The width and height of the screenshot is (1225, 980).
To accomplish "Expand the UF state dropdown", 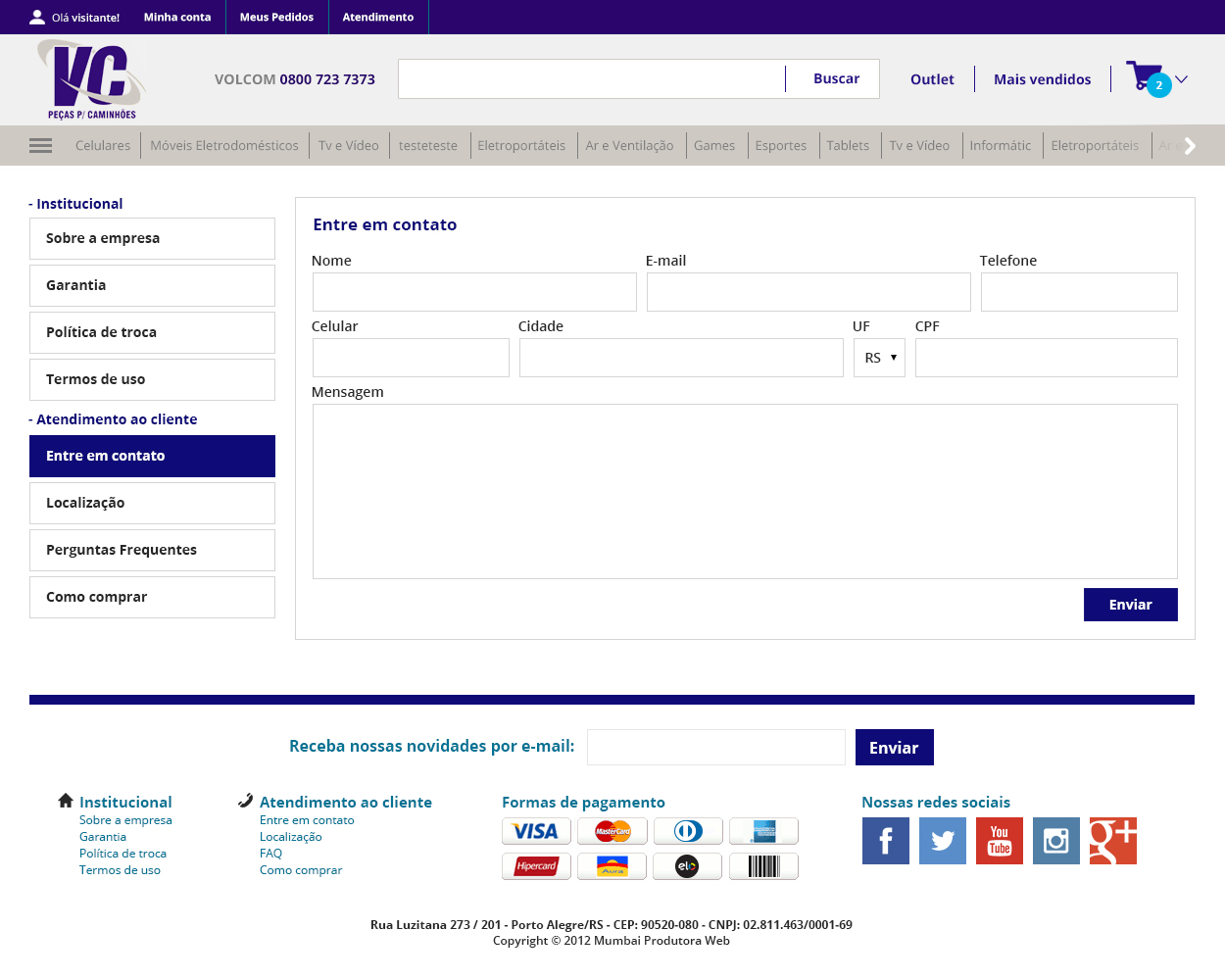I will pyautogui.click(x=879, y=358).
